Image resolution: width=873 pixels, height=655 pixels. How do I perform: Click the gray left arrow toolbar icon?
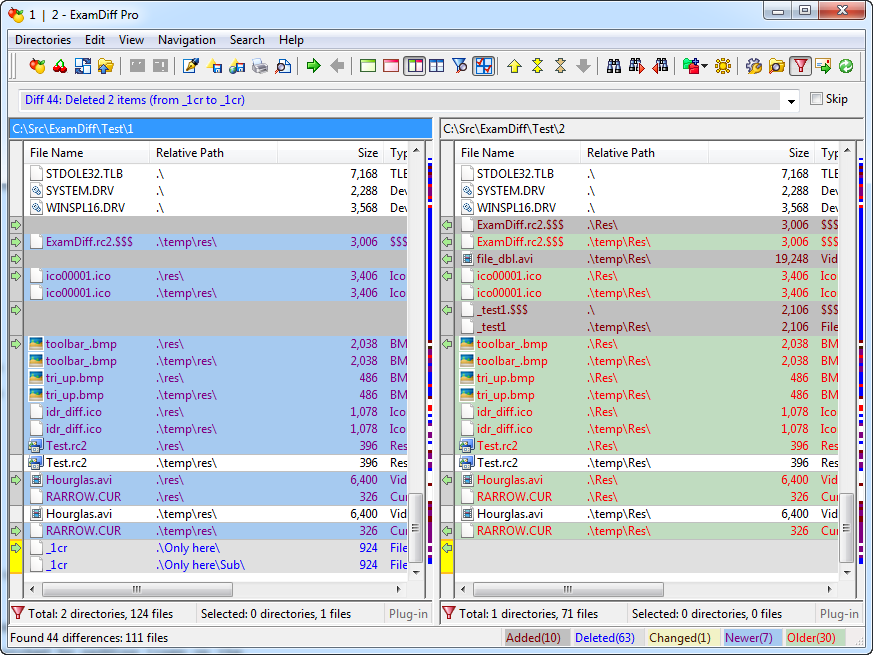coord(337,66)
